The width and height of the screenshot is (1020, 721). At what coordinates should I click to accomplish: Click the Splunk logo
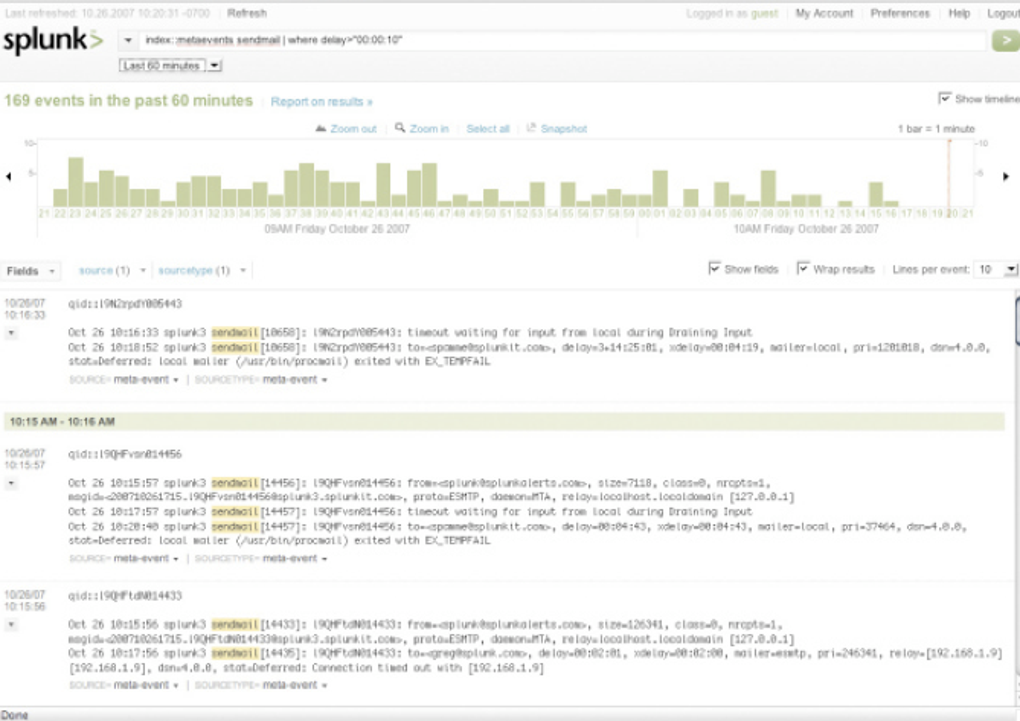pos(53,40)
